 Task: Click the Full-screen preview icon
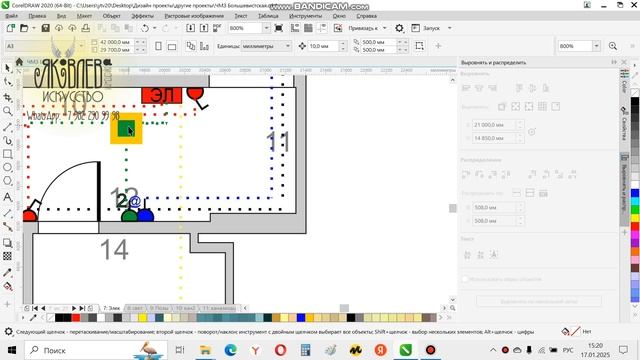tap(279, 28)
